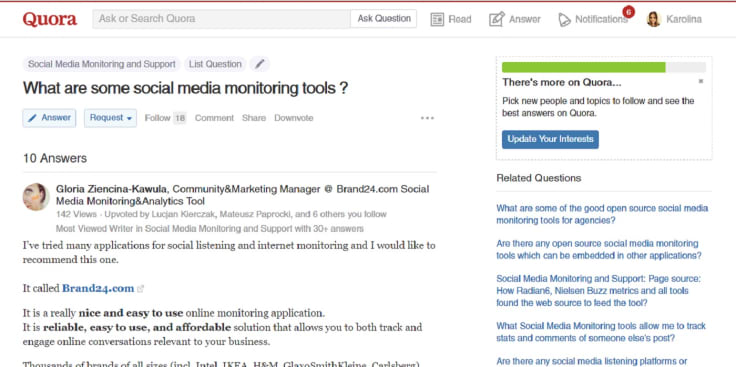This screenshot has height=367, width=736.
Task: Open the Read feed icon
Action: [x=437, y=19]
